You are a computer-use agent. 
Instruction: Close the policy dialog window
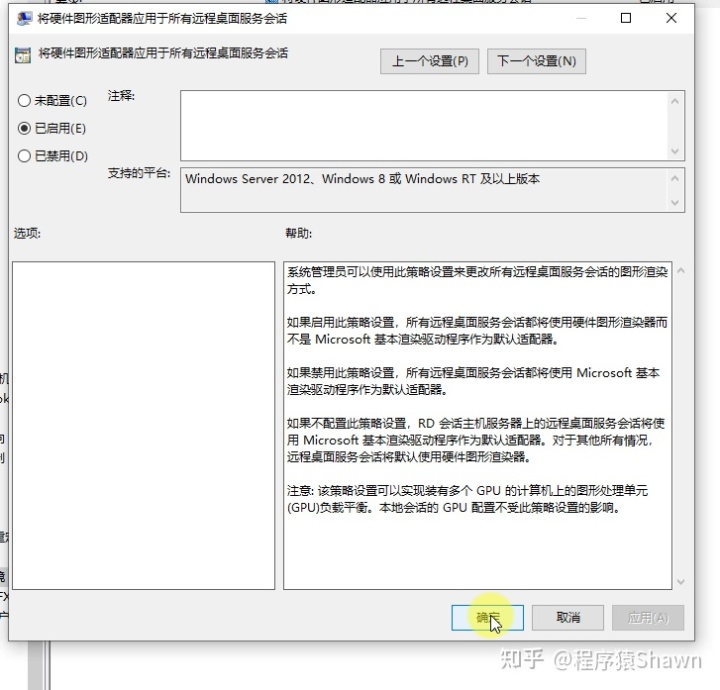tap(671, 18)
